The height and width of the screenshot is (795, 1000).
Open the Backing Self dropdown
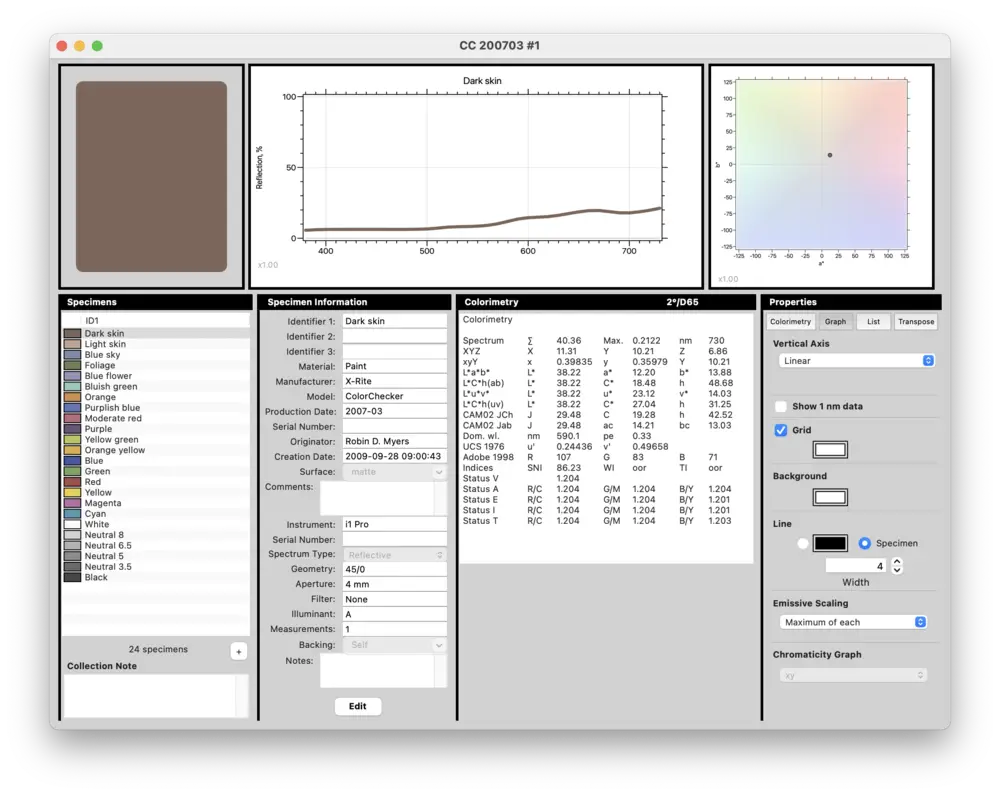(x=394, y=644)
